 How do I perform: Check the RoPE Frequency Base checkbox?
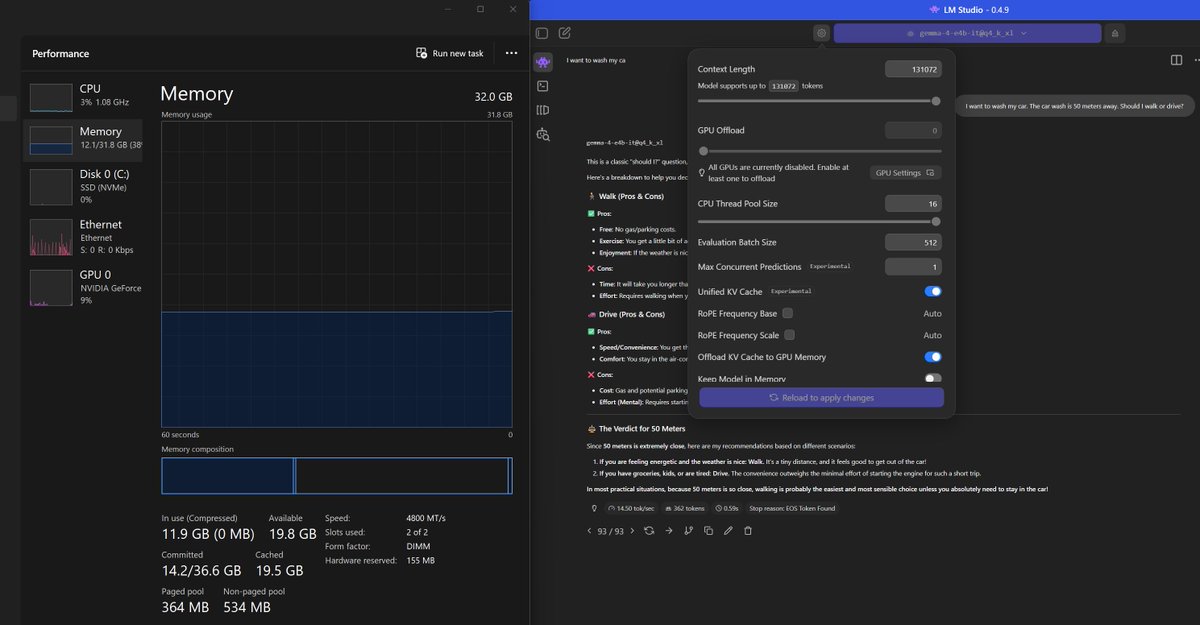(788, 313)
